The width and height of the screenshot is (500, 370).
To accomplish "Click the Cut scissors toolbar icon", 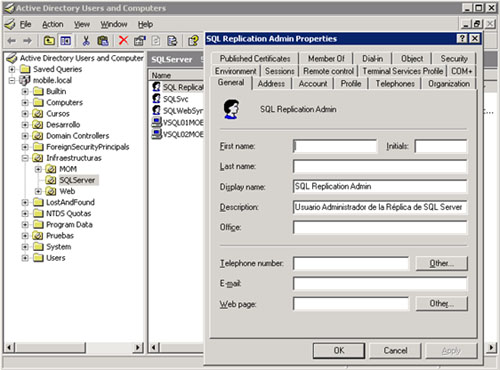I will pos(86,41).
